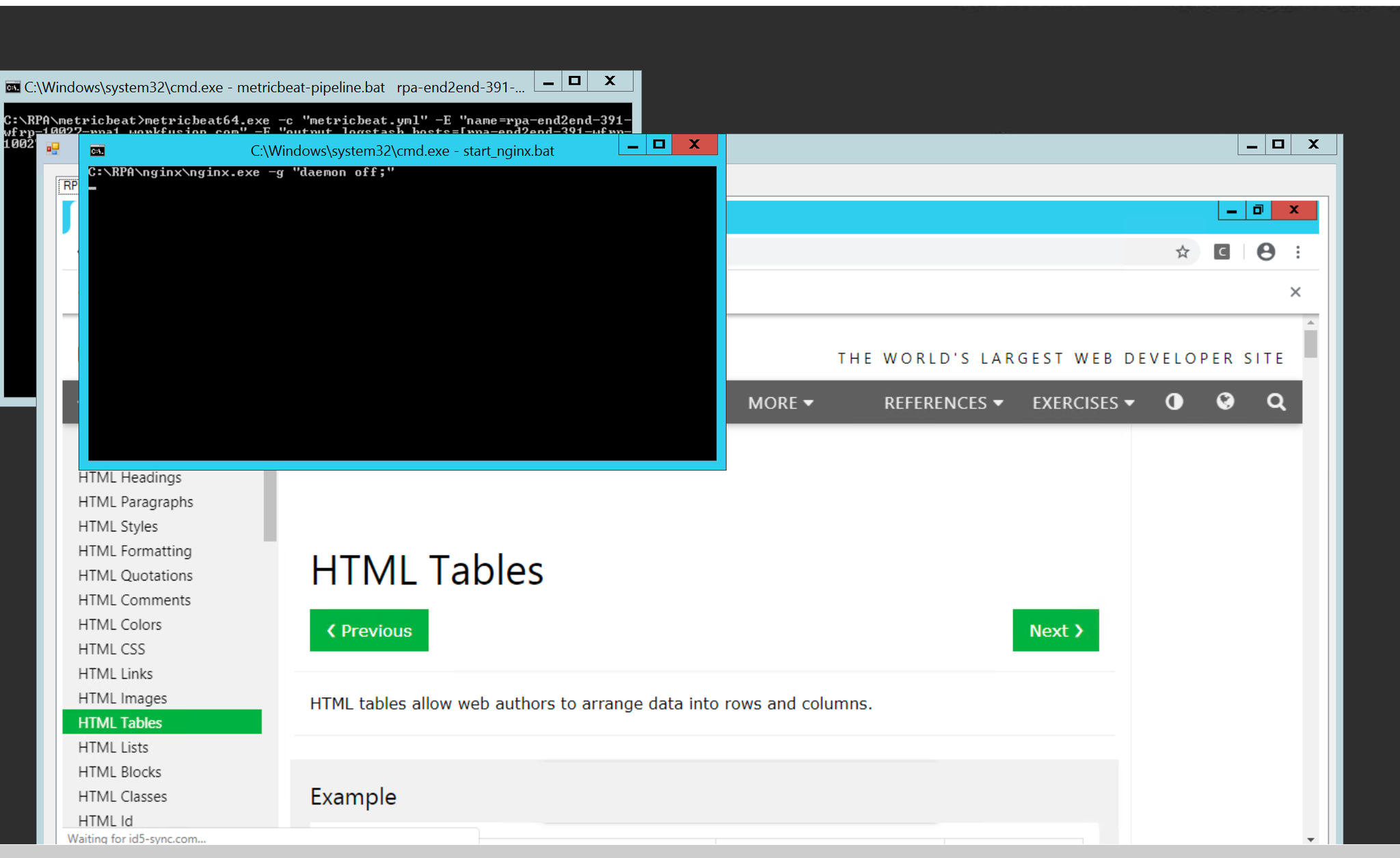Open the Chrome three-dot menu
Viewport: 1400px width, 858px height.
tap(1298, 252)
